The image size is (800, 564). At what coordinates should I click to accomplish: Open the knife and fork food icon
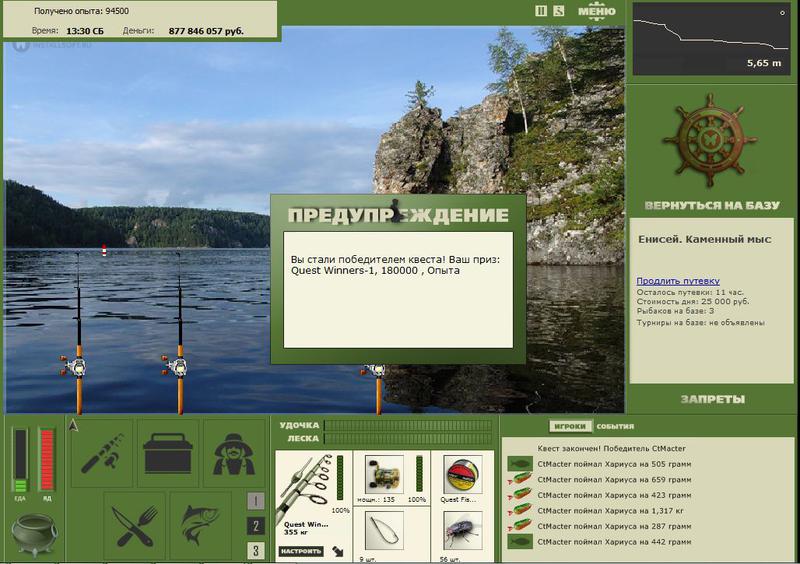coord(135,526)
